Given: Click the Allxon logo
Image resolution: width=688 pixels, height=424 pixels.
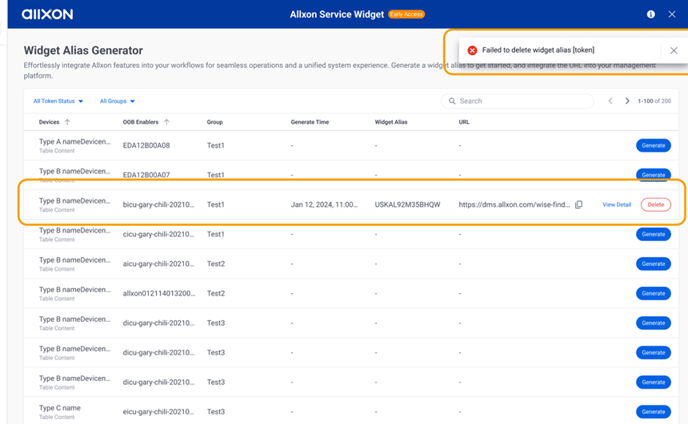Looking at the screenshot, I should click(47, 14).
